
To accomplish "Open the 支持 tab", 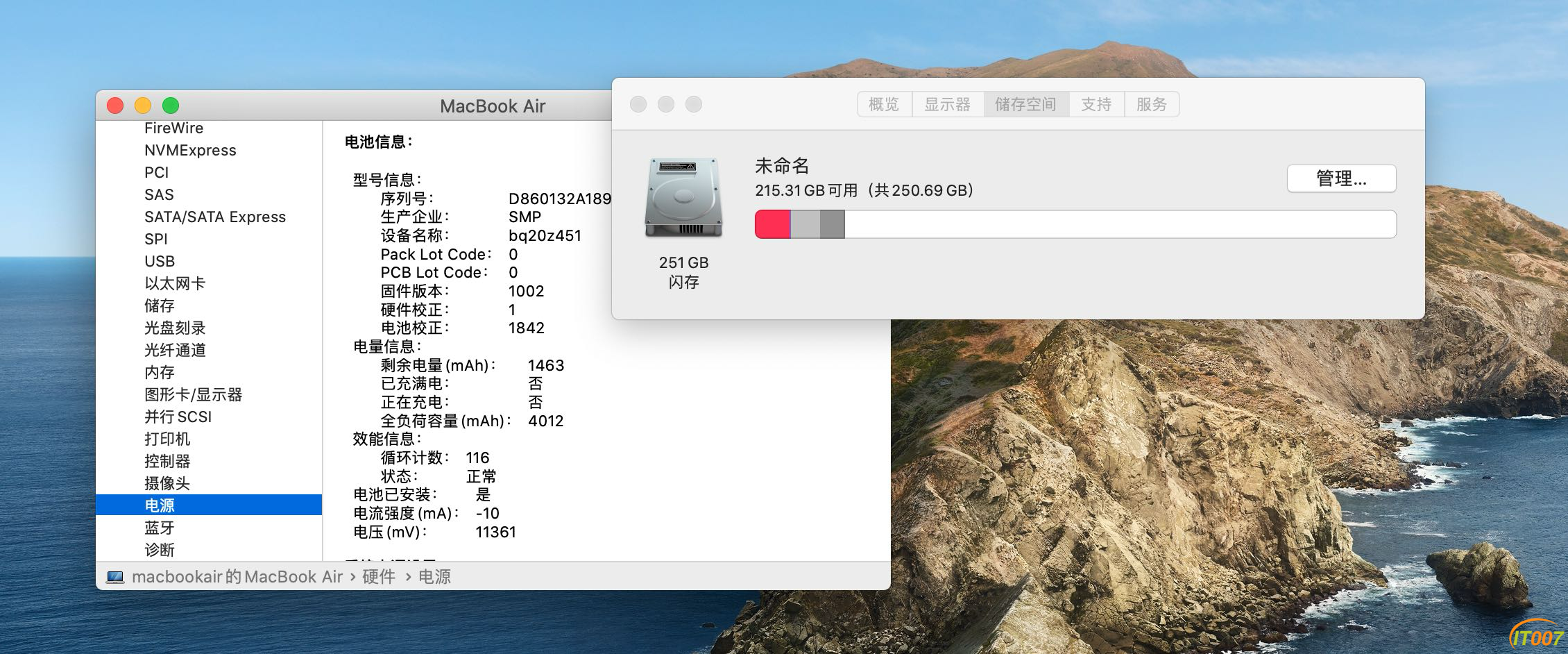I will (1096, 105).
